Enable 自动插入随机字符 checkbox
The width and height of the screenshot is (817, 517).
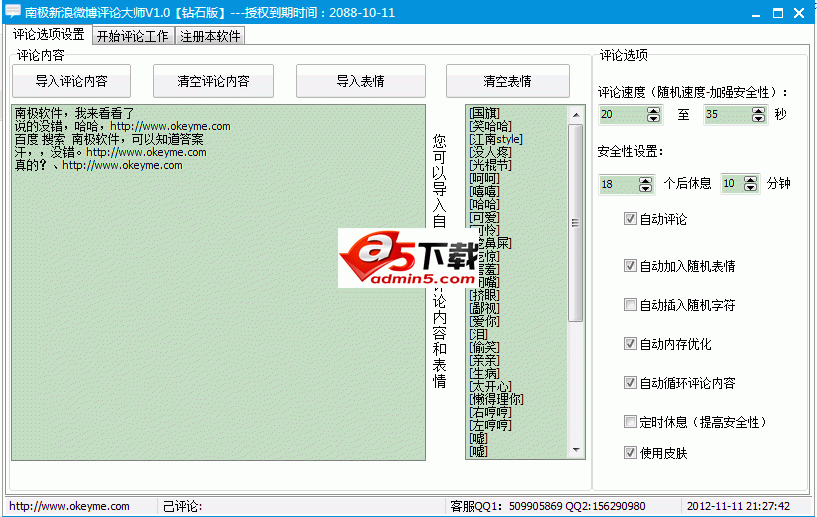[630, 304]
